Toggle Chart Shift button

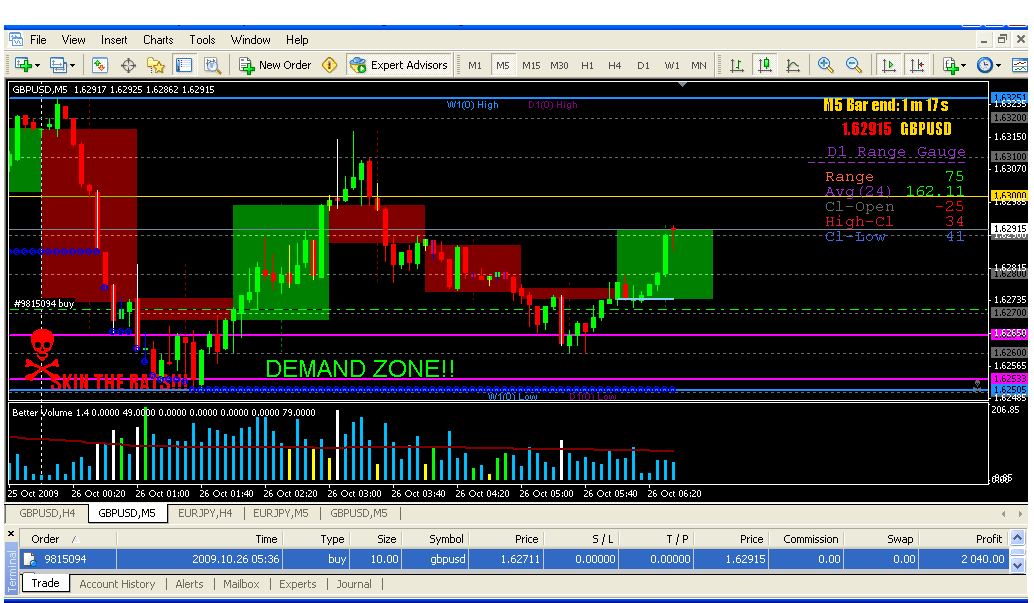pyautogui.click(x=917, y=65)
